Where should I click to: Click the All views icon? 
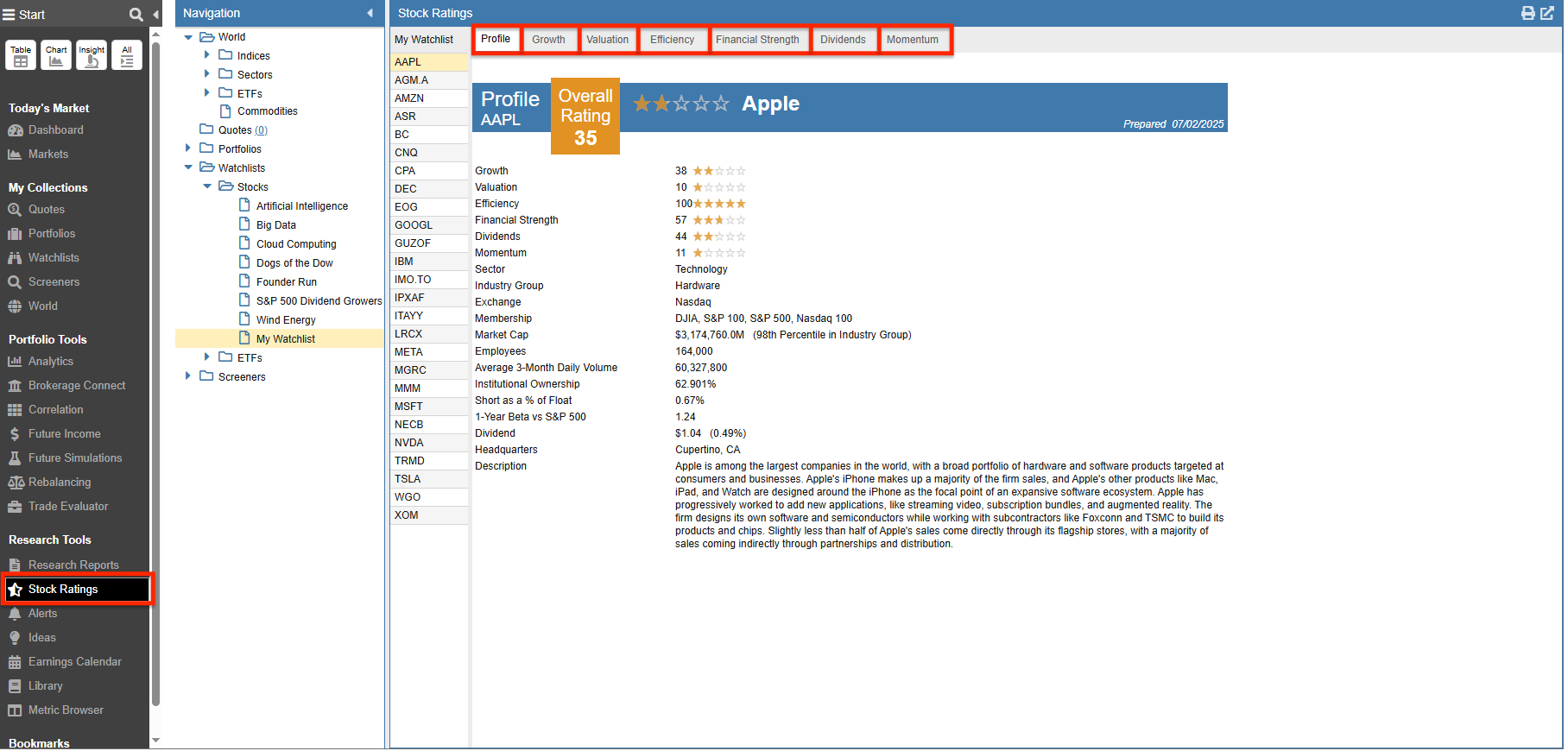[127, 56]
